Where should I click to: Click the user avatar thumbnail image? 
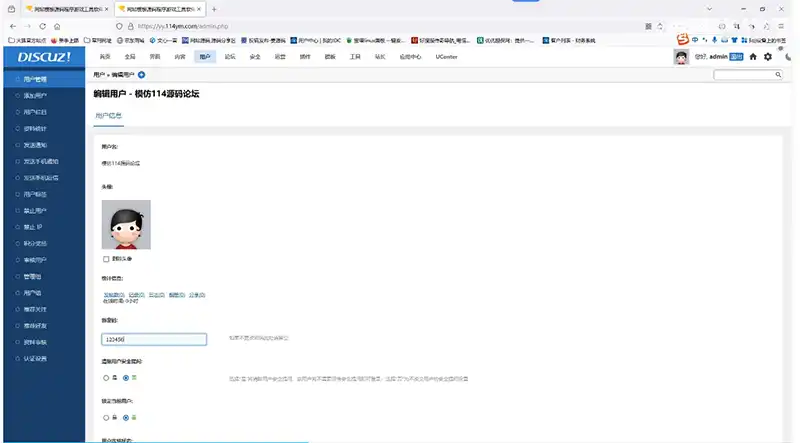[126, 225]
